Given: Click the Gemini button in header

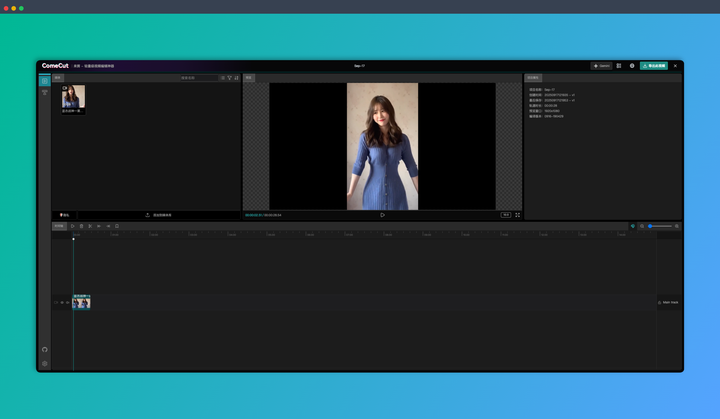Looking at the screenshot, I should click(x=601, y=66).
